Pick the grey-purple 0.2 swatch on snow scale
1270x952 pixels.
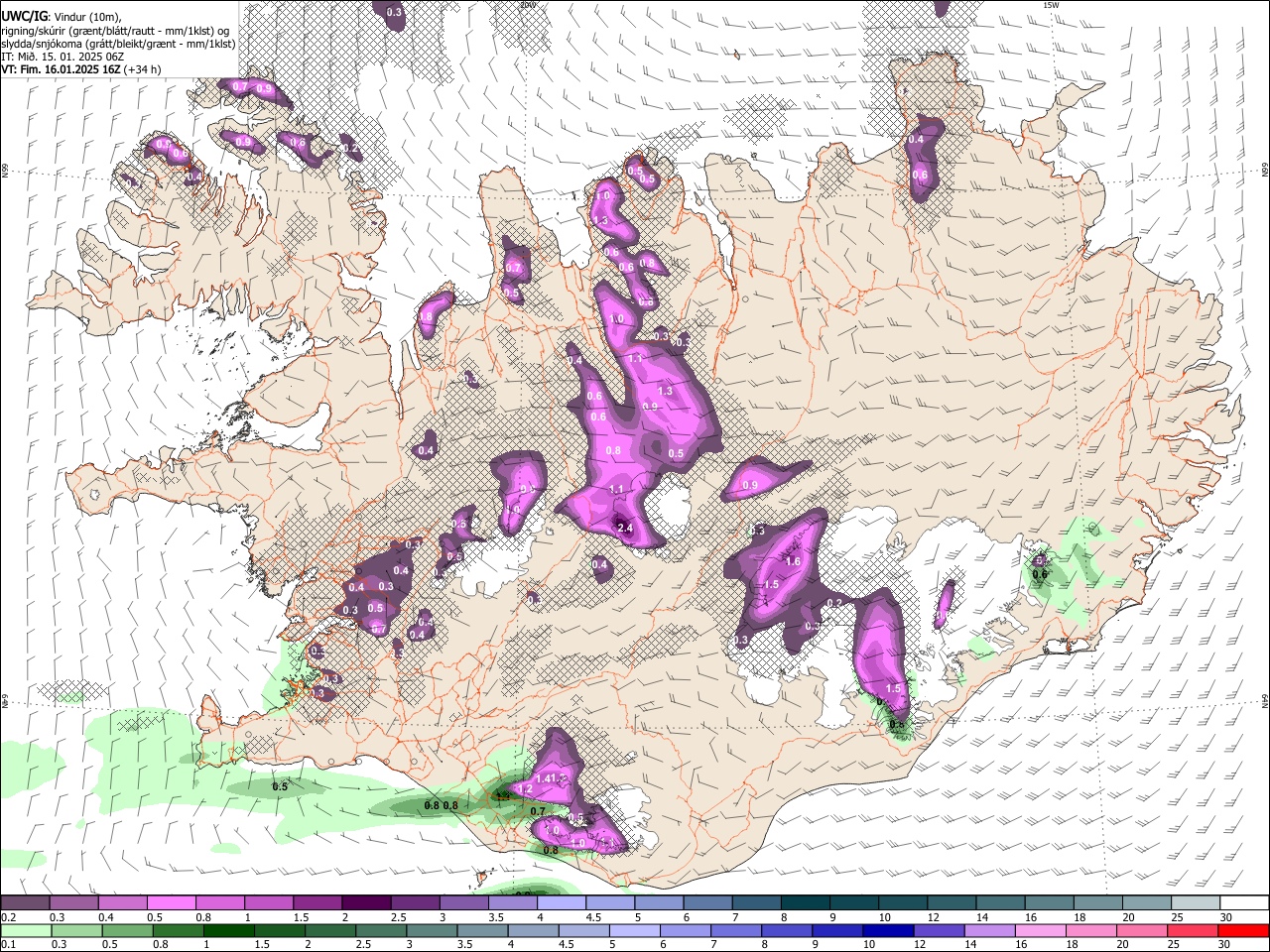25,902
